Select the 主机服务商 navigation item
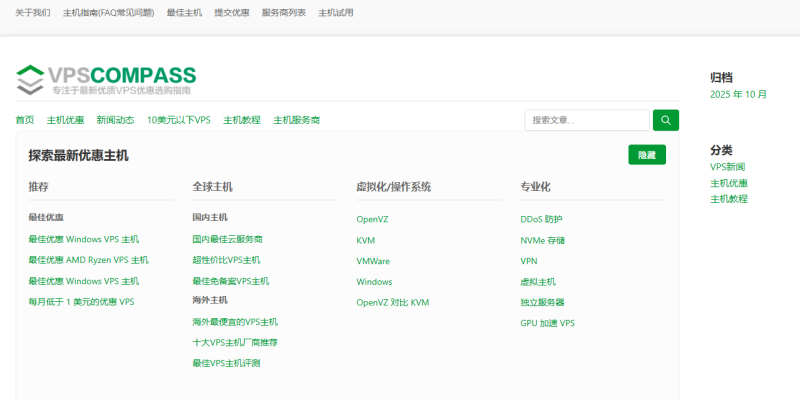Viewport: 800px width, 400px height. tap(296, 120)
